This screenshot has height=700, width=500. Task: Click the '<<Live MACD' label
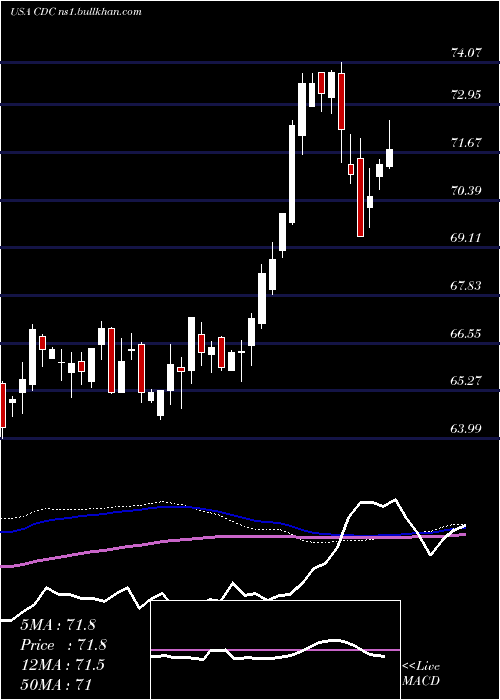click(x=421, y=673)
